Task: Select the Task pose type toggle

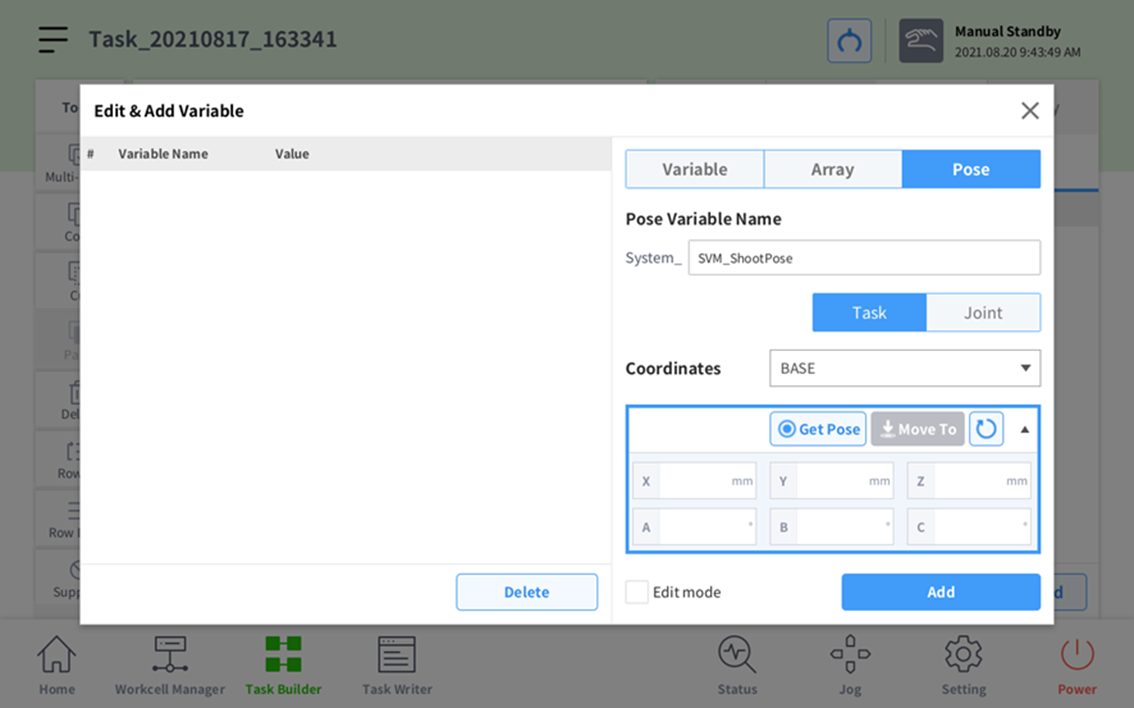Action: [x=869, y=313]
